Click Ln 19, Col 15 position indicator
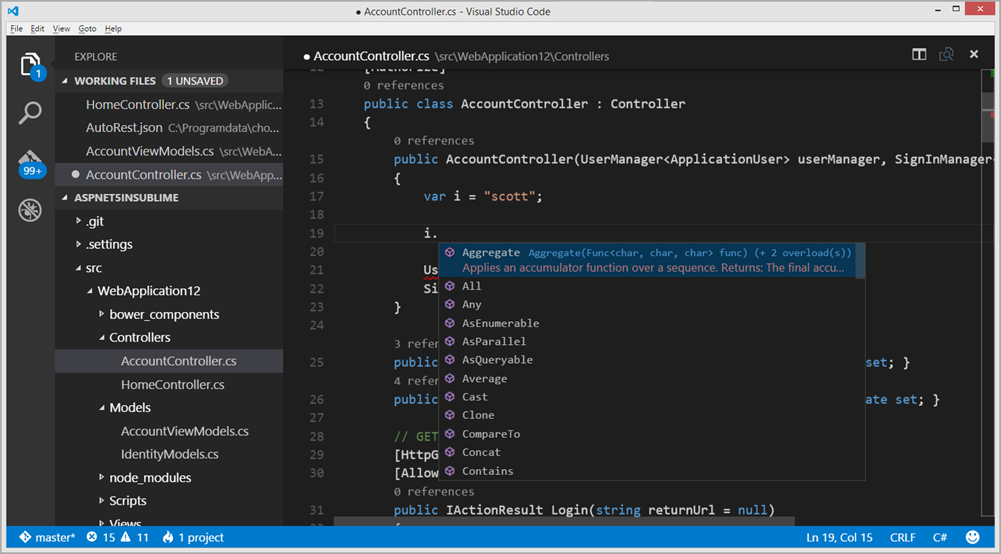This screenshot has height=554, width=1001. point(839,537)
